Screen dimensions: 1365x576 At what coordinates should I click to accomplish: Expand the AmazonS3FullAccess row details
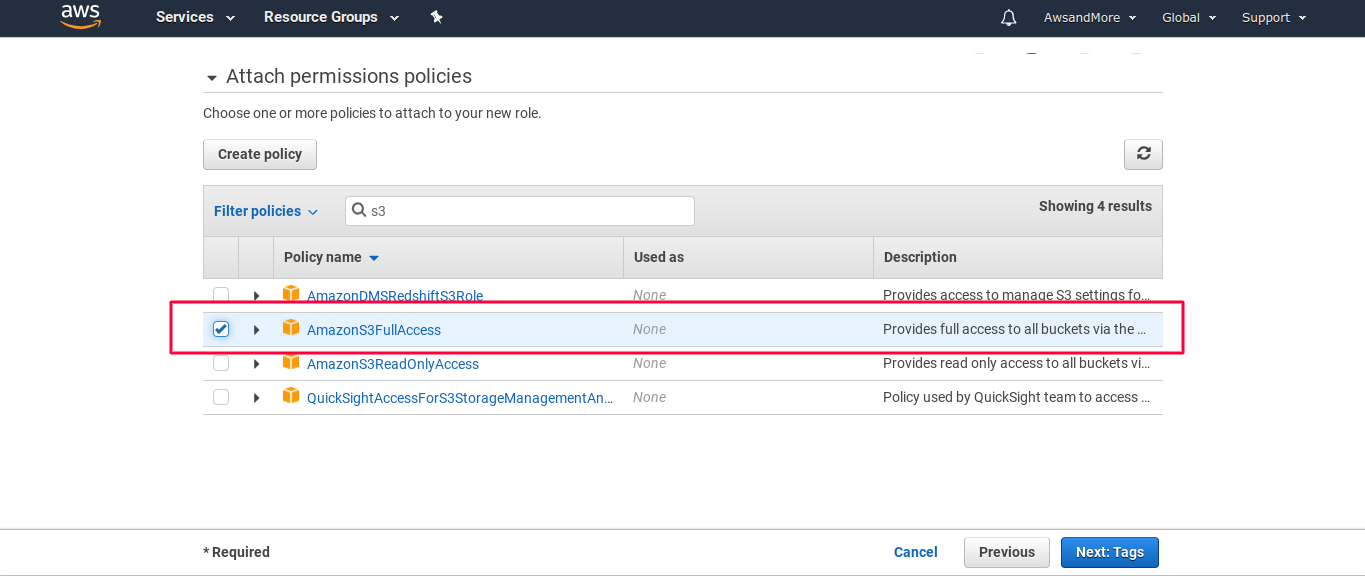pos(256,330)
